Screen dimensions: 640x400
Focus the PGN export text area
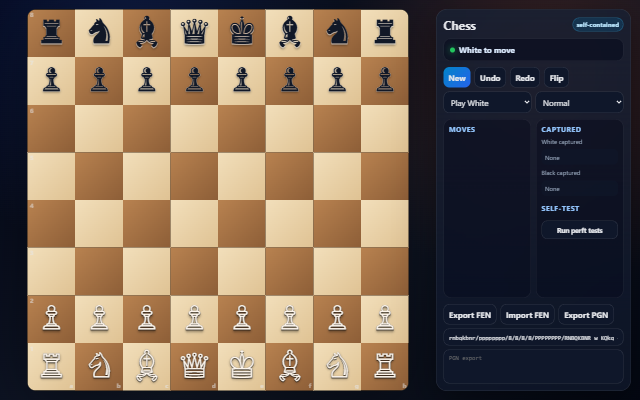(533, 367)
